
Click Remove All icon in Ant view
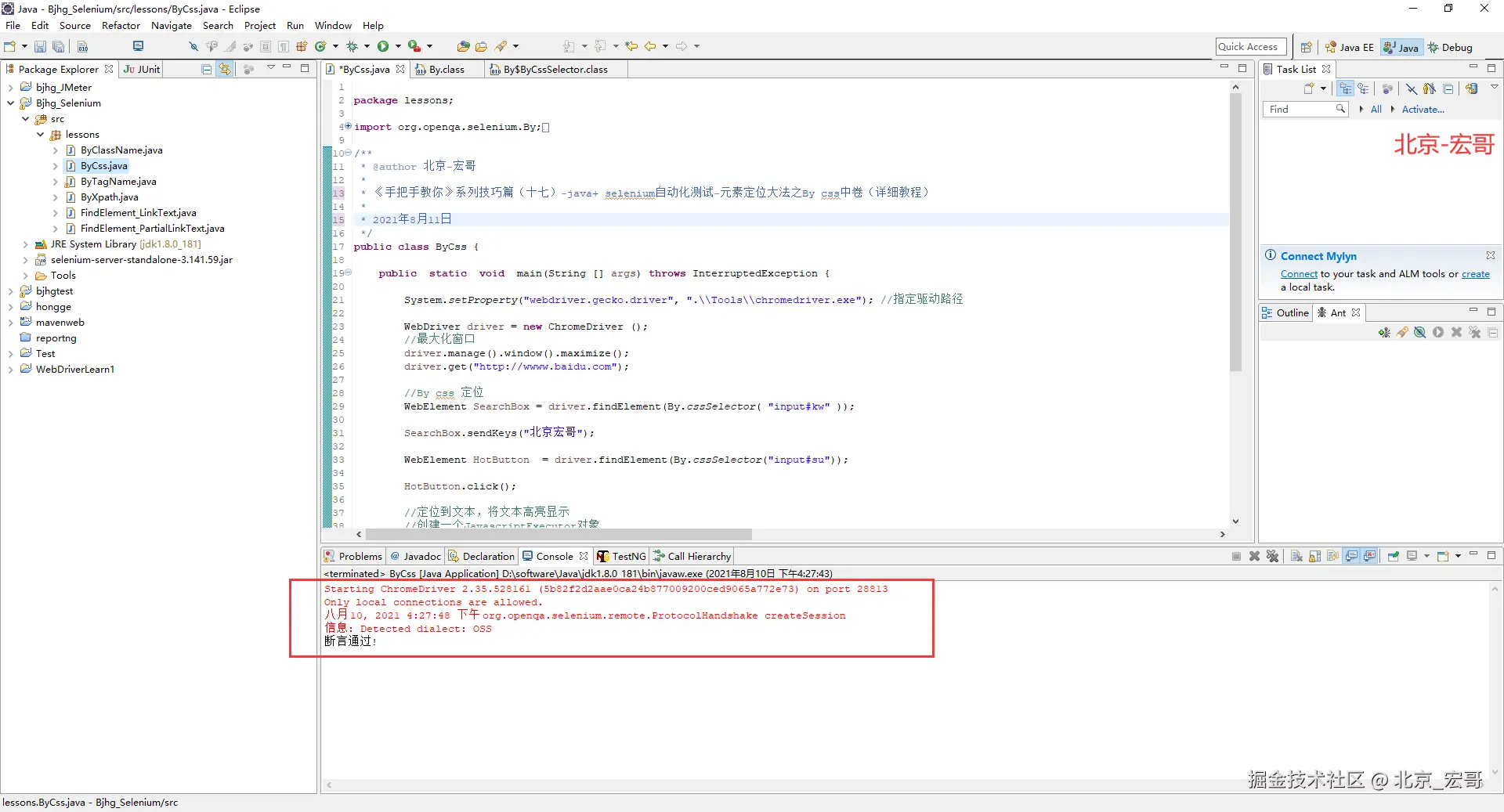(1474, 332)
